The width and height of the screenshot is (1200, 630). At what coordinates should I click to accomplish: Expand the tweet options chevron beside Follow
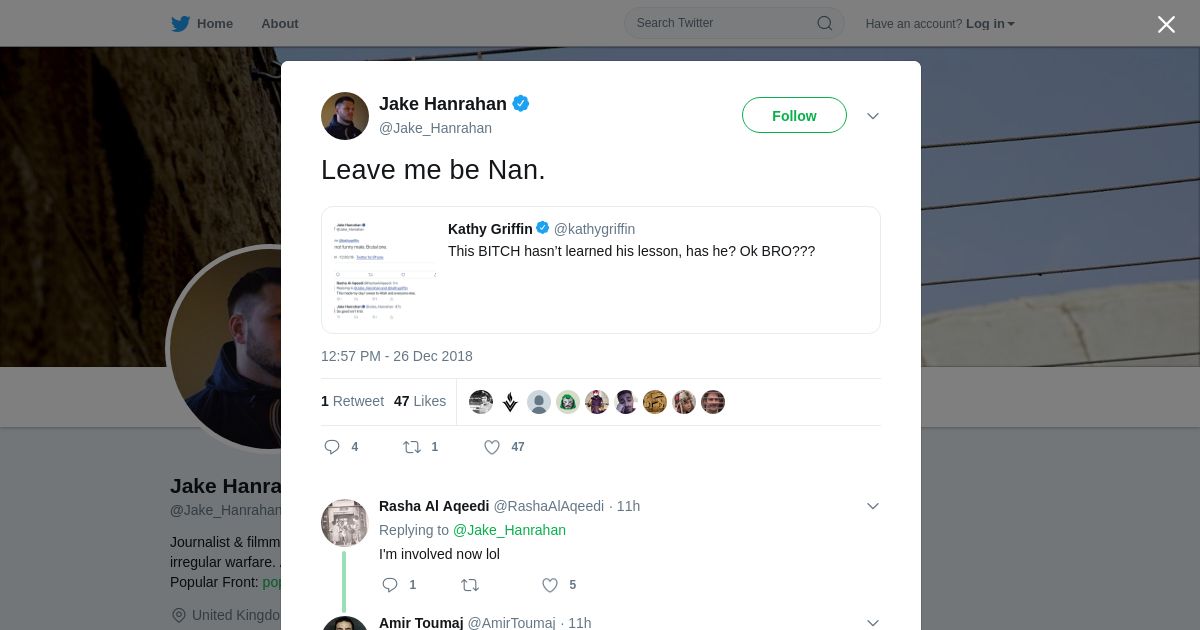coord(873,116)
